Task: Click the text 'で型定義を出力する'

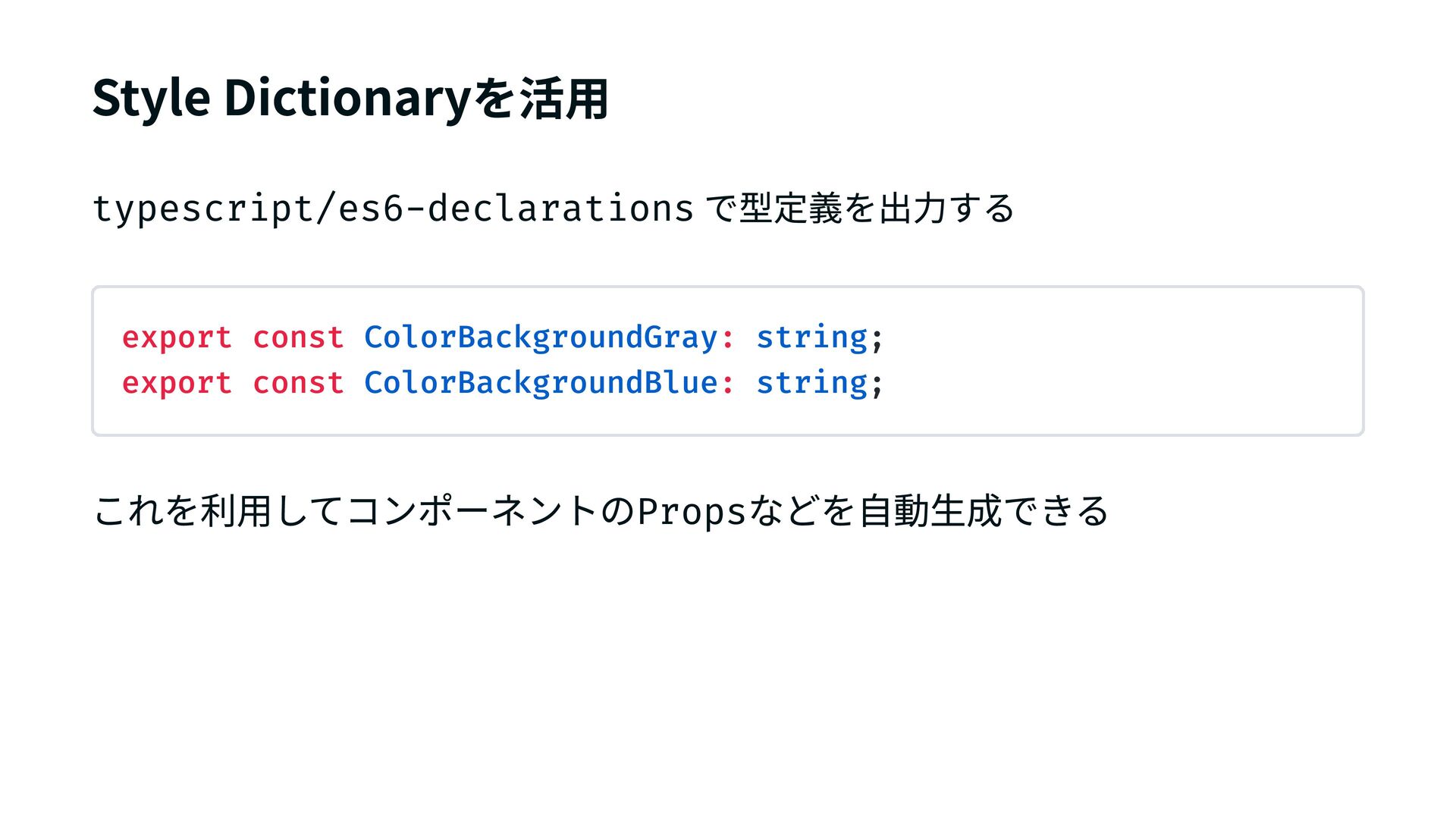Action: (x=859, y=209)
